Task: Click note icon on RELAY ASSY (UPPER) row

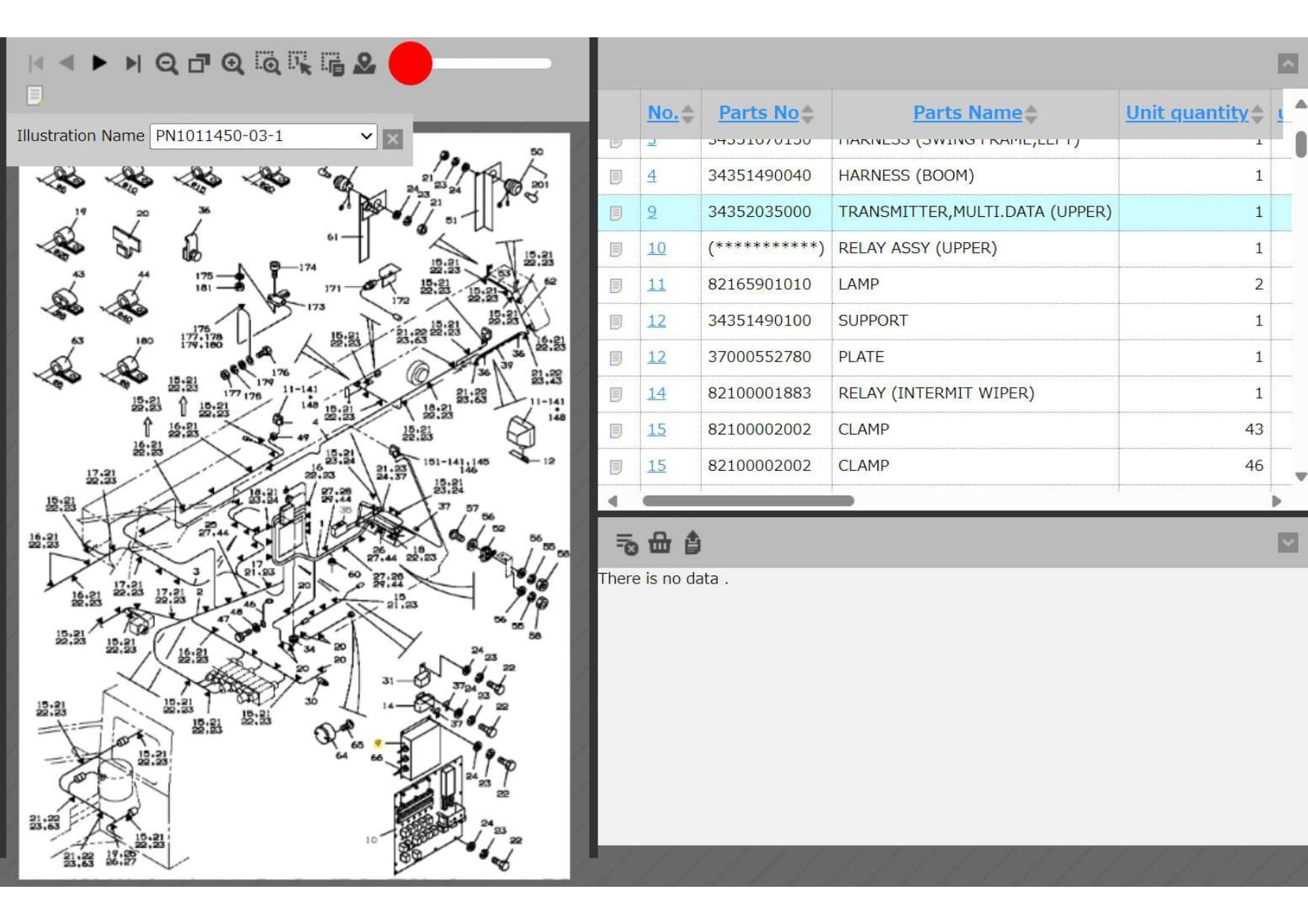Action: click(x=616, y=249)
